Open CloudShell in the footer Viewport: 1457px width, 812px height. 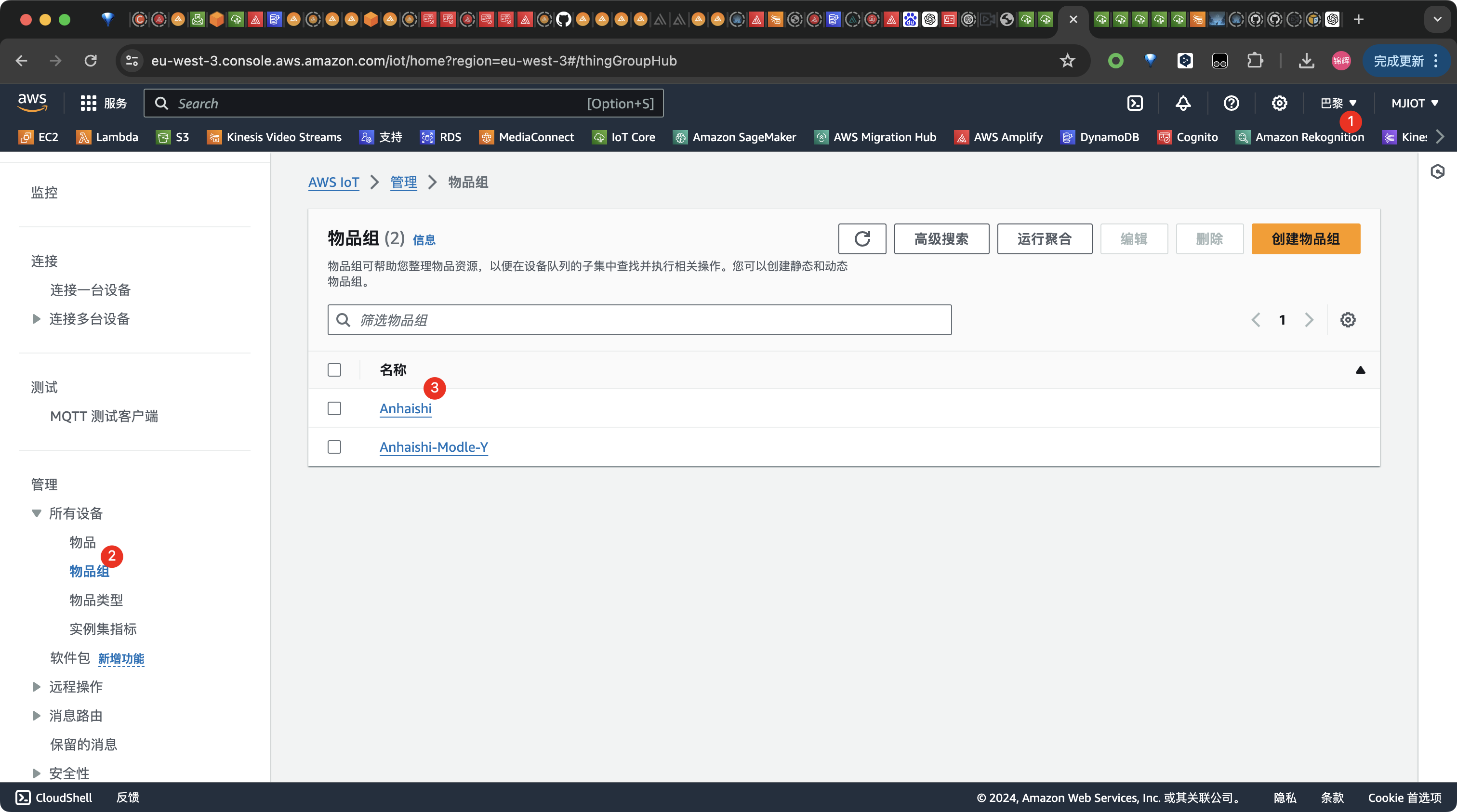pos(54,797)
